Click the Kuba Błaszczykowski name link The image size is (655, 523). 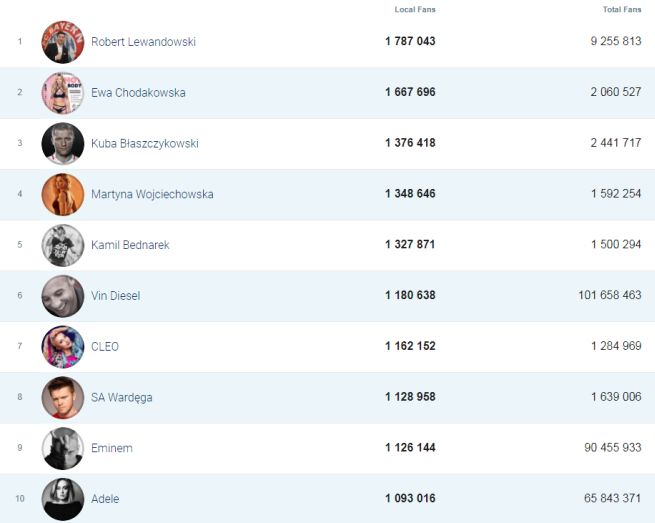click(144, 144)
